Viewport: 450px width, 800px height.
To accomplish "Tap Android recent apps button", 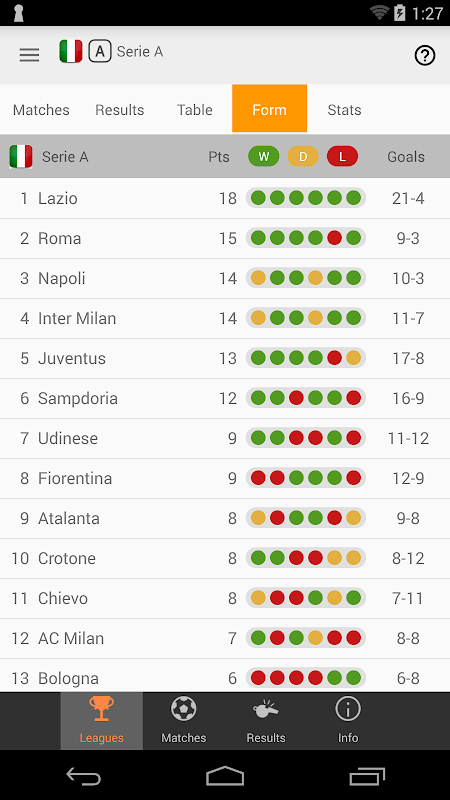I will click(x=367, y=776).
